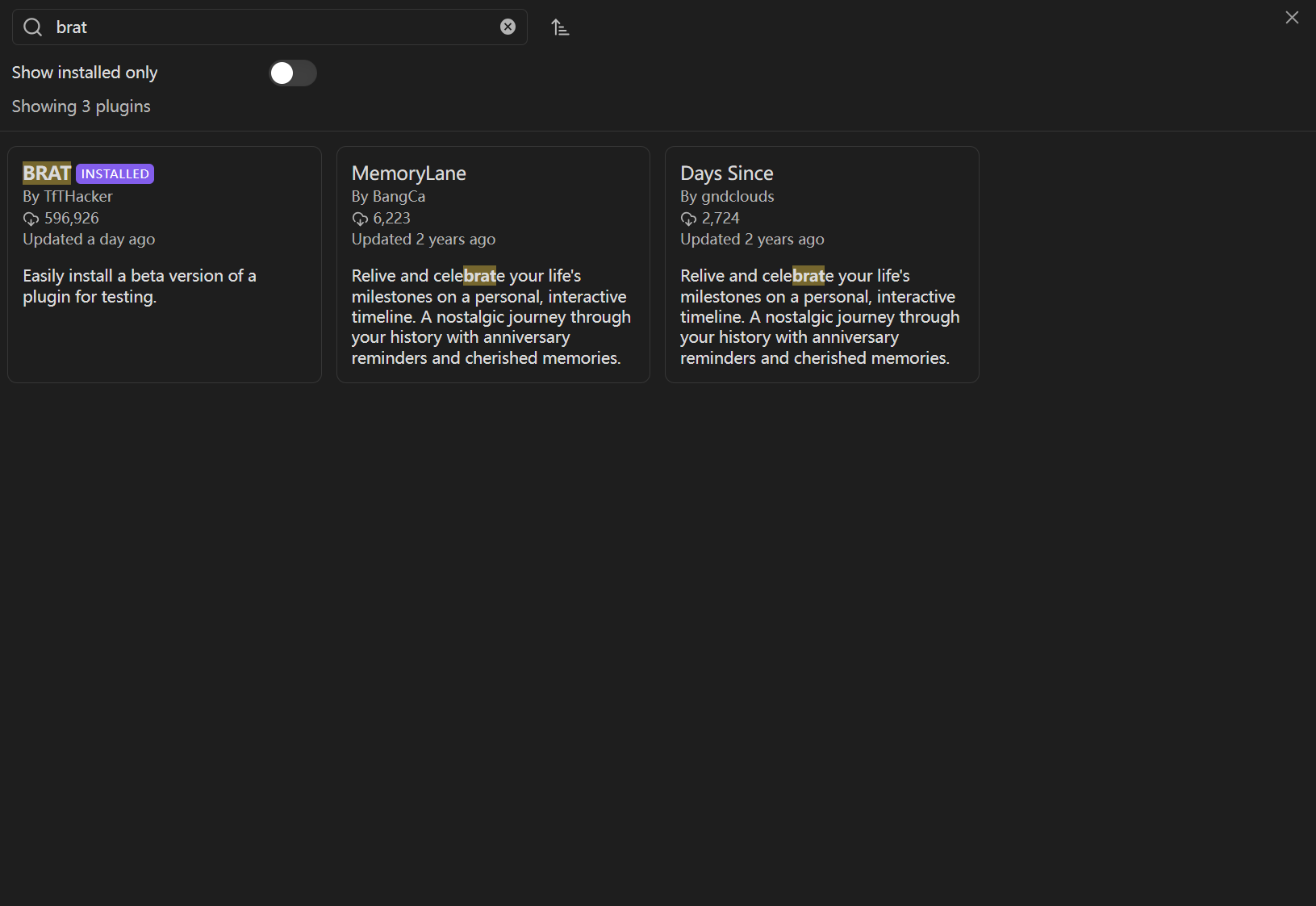
Task: Open the MemoryLane plugin title
Action: [x=408, y=173]
